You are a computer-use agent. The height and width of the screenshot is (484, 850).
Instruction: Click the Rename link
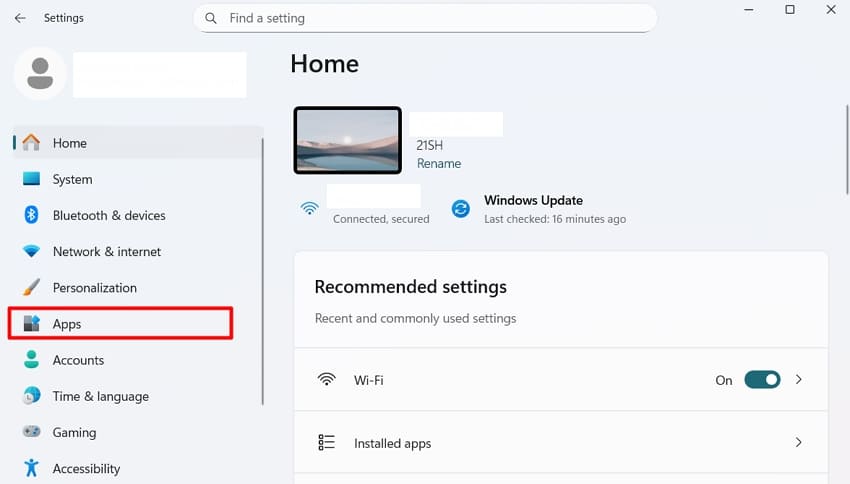click(439, 163)
